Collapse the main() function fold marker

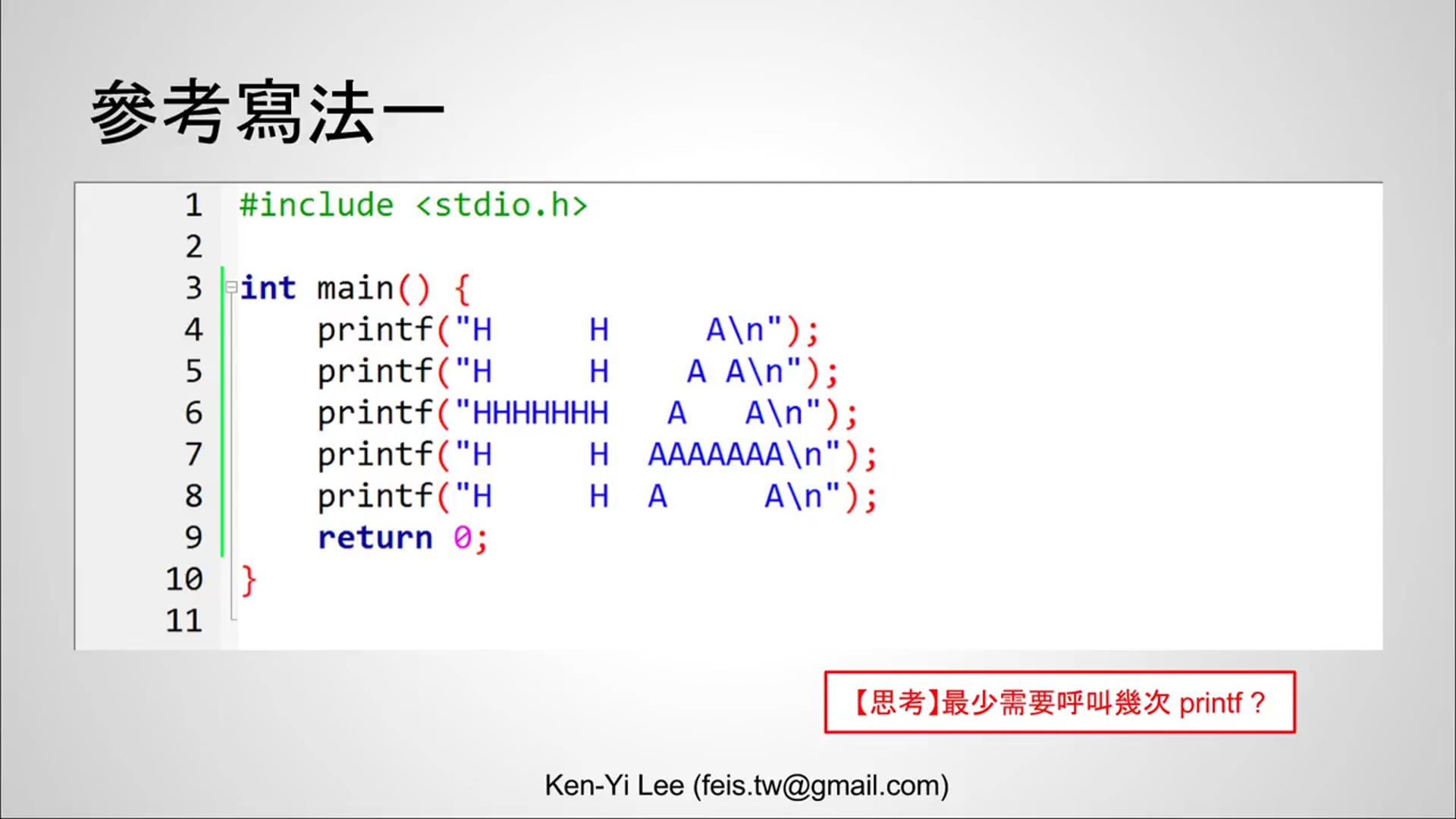click(230, 287)
